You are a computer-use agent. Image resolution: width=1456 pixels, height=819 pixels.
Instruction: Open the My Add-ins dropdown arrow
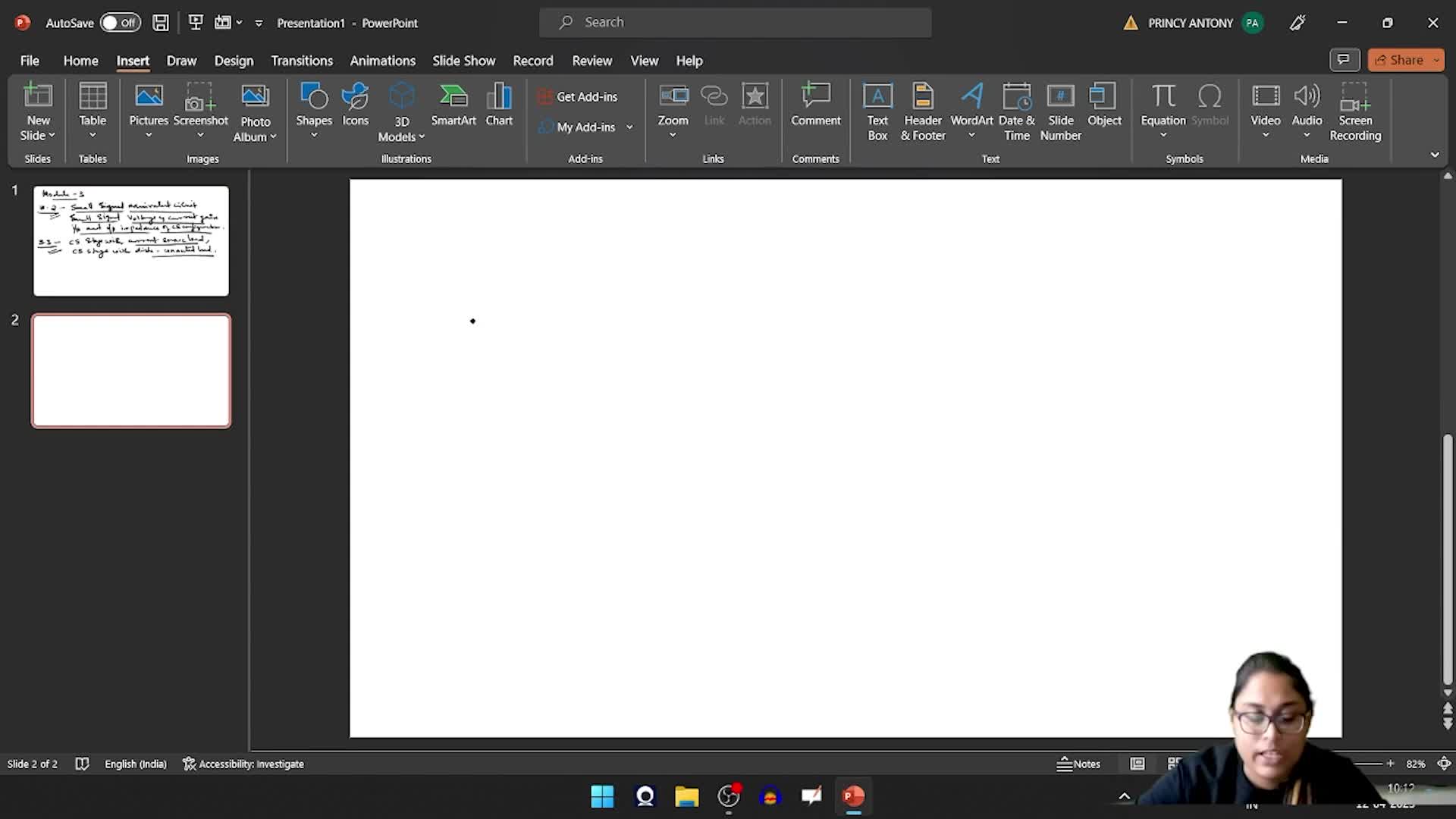point(629,127)
